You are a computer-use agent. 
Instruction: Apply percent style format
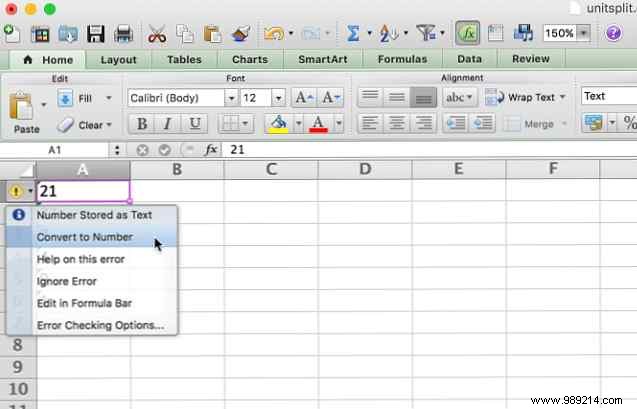(629, 122)
